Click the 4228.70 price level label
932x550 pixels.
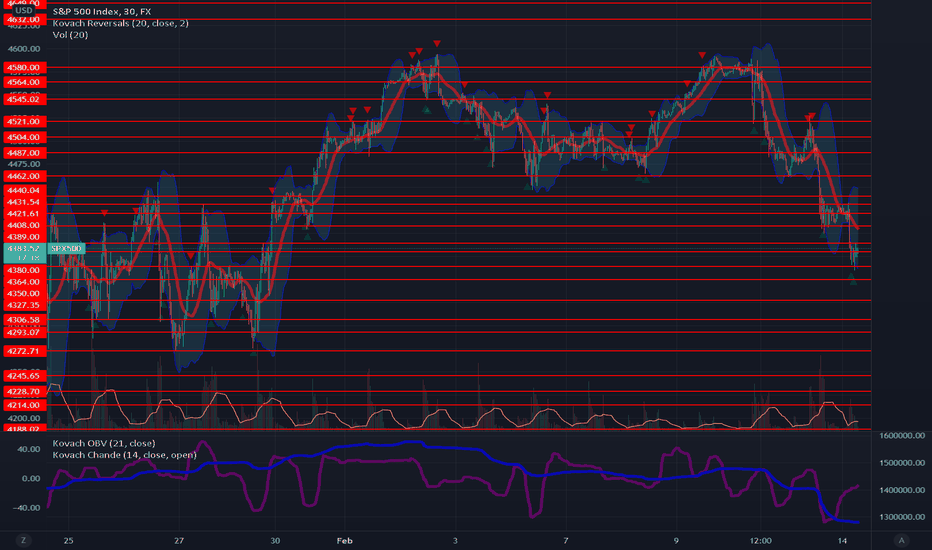click(x=24, y=392)
